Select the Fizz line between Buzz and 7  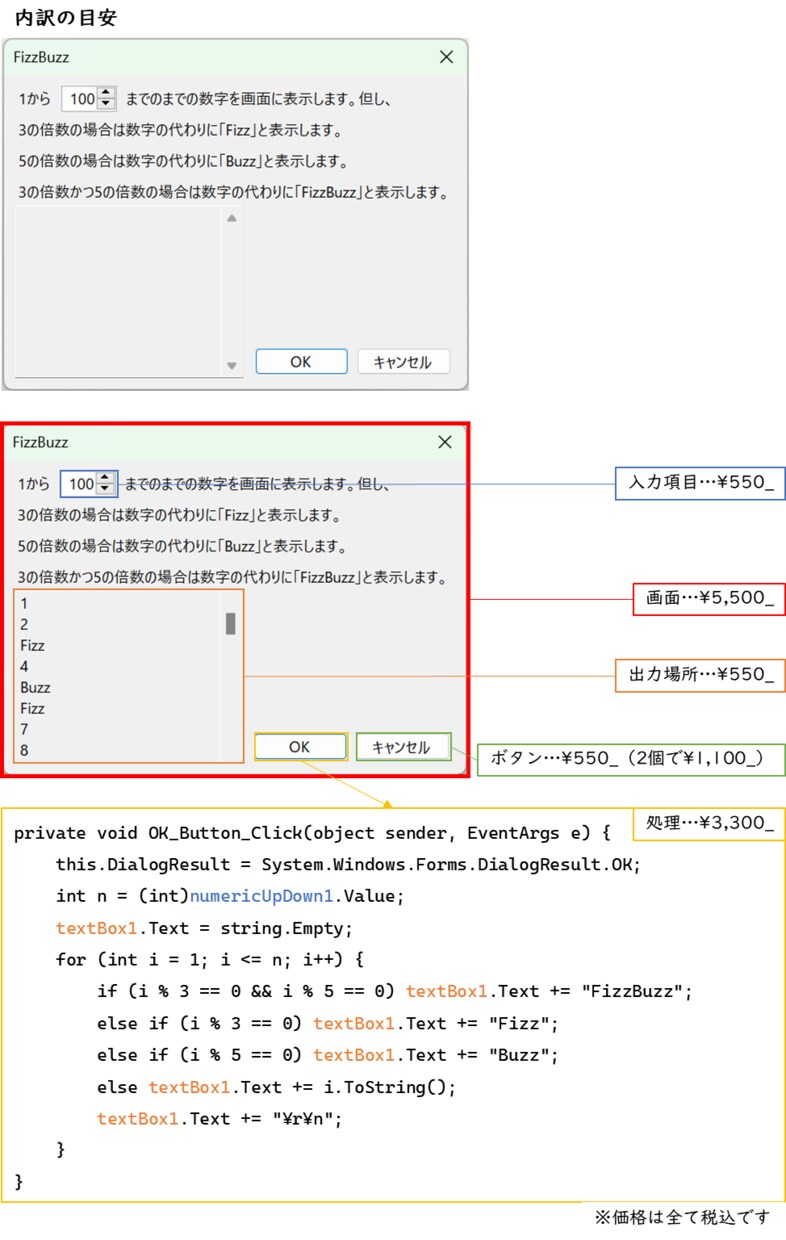(32, 709)
